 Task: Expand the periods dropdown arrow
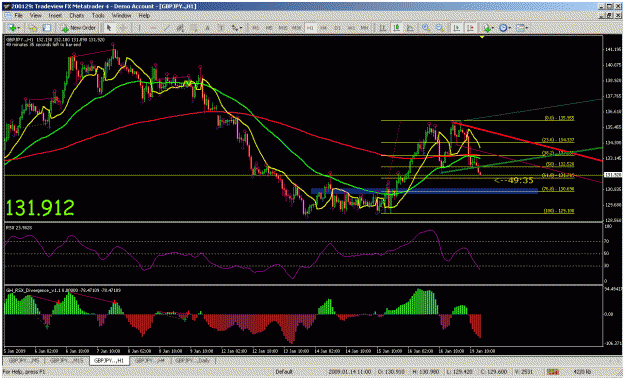(510, 28)
